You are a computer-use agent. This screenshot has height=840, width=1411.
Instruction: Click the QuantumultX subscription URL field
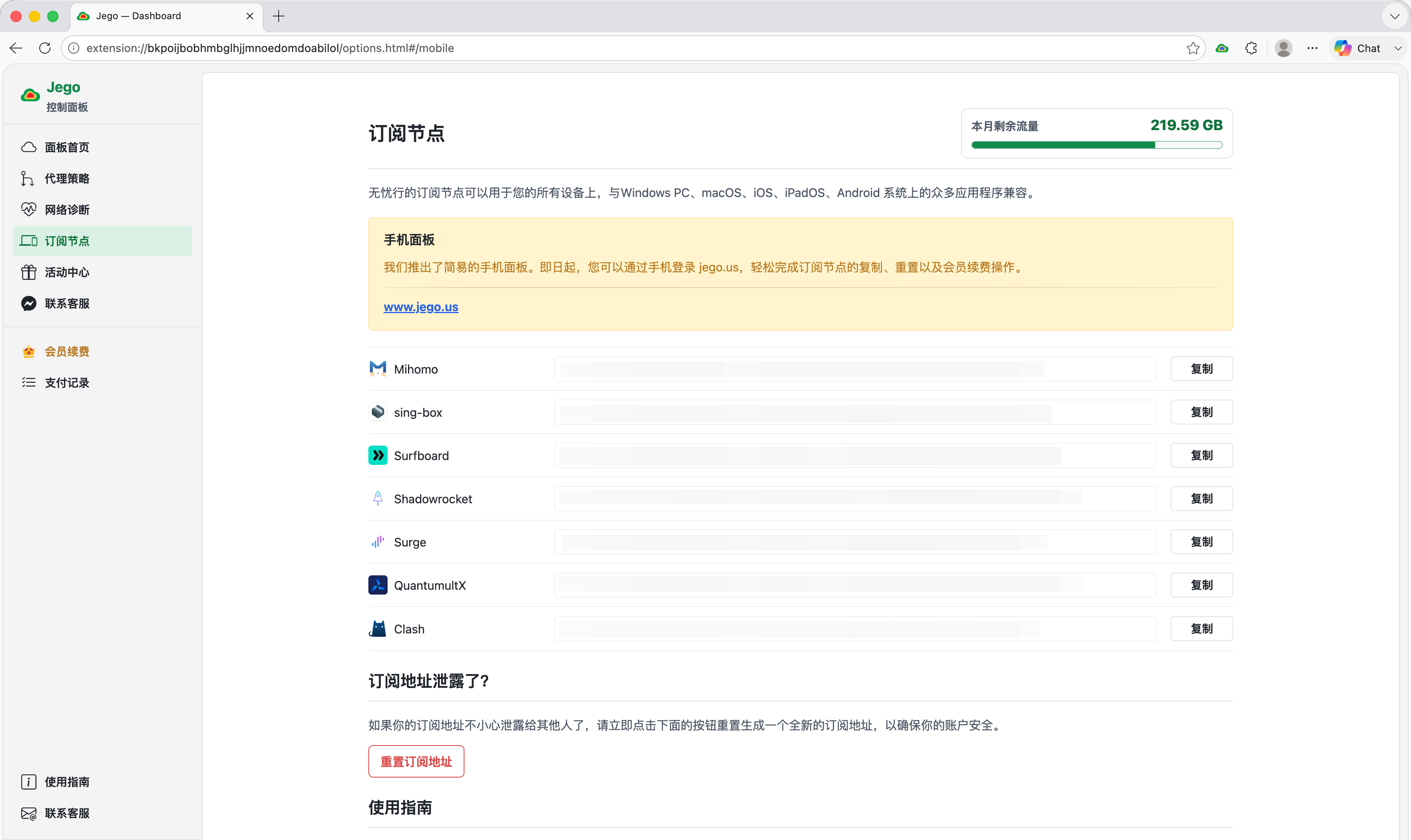point(854,585)
